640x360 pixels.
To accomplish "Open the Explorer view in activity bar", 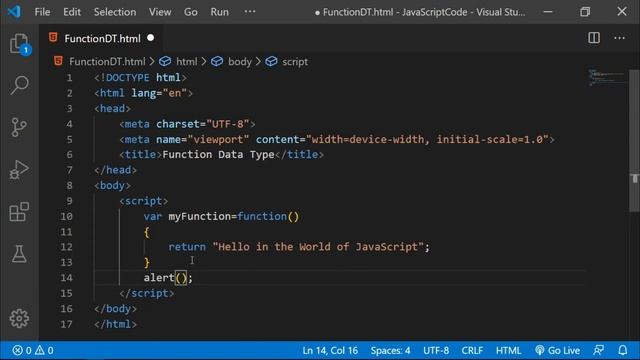I will click(x=19, y=44).
